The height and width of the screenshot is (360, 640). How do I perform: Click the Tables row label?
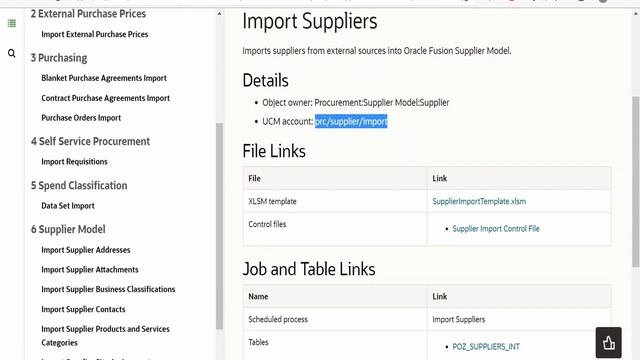258,342
